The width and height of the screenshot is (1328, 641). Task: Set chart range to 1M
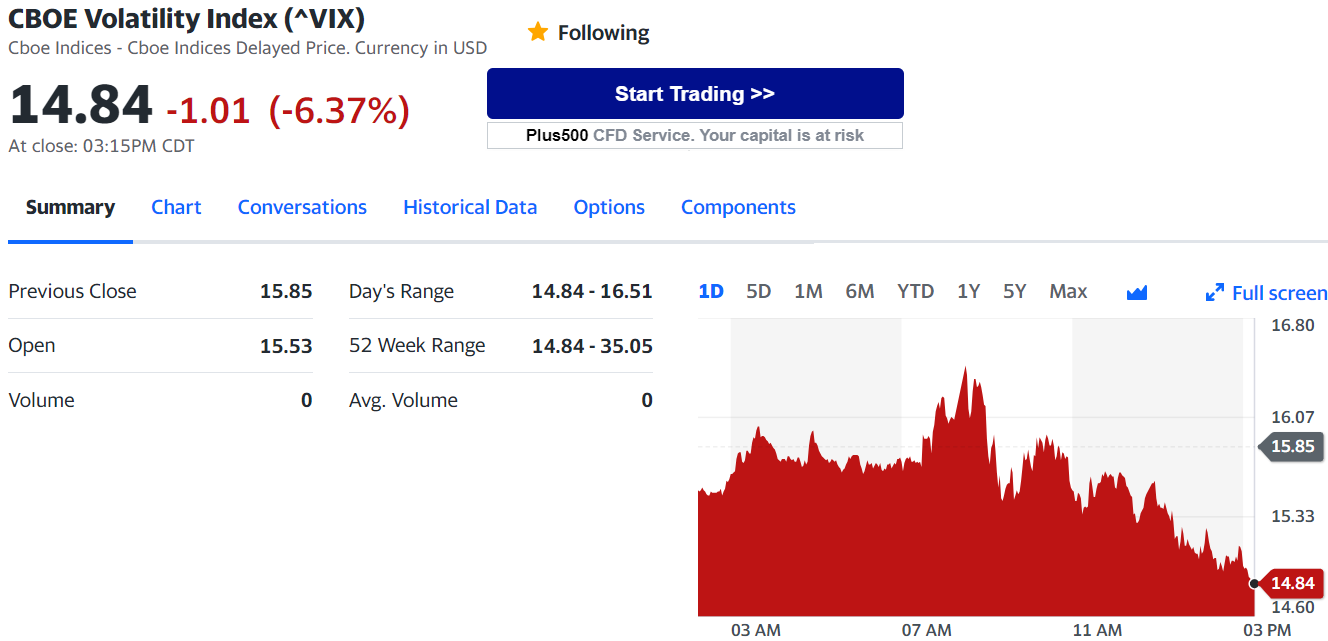808,291
